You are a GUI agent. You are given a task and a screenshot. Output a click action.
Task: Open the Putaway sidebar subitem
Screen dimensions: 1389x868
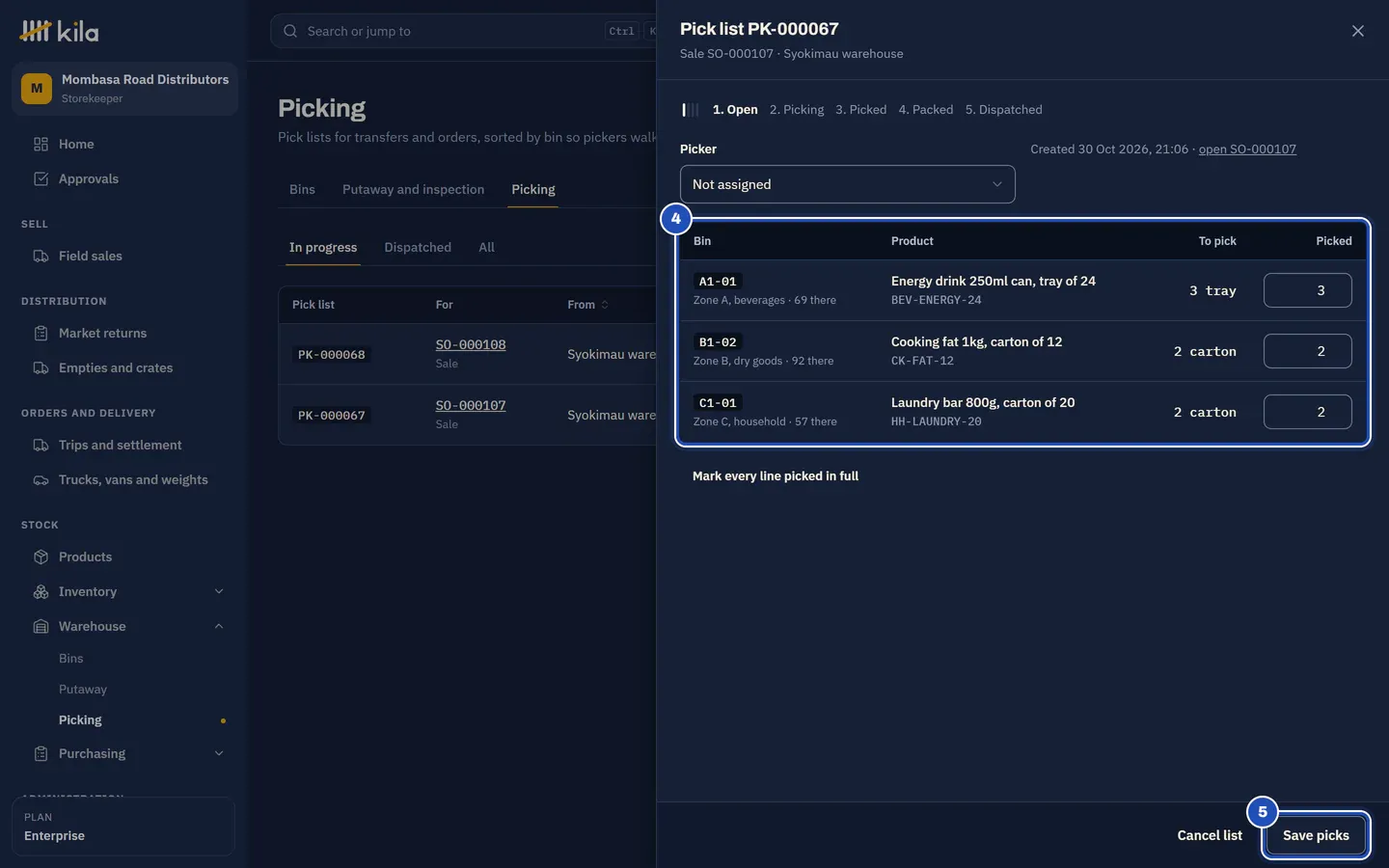pos(83,690)
